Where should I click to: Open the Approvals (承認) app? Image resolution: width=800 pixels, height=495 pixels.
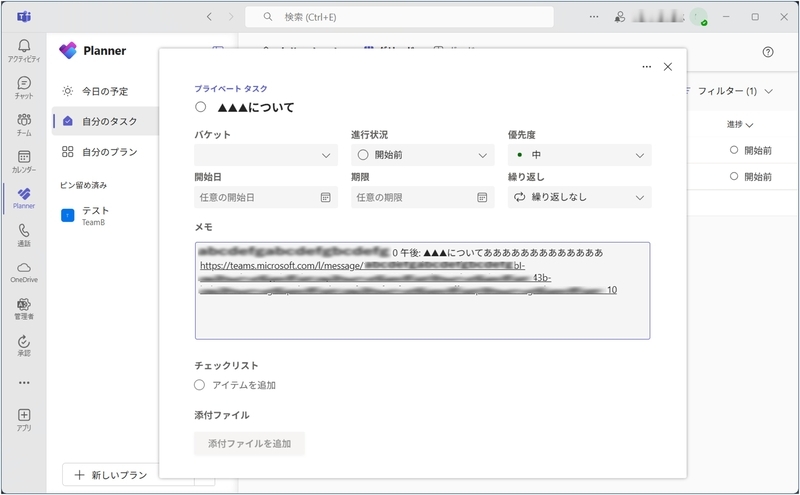point(23,345)
